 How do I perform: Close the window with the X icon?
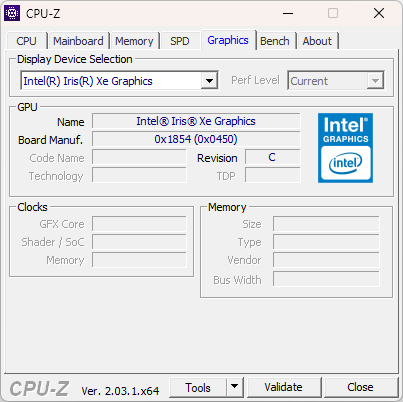(x=379, y=13)
